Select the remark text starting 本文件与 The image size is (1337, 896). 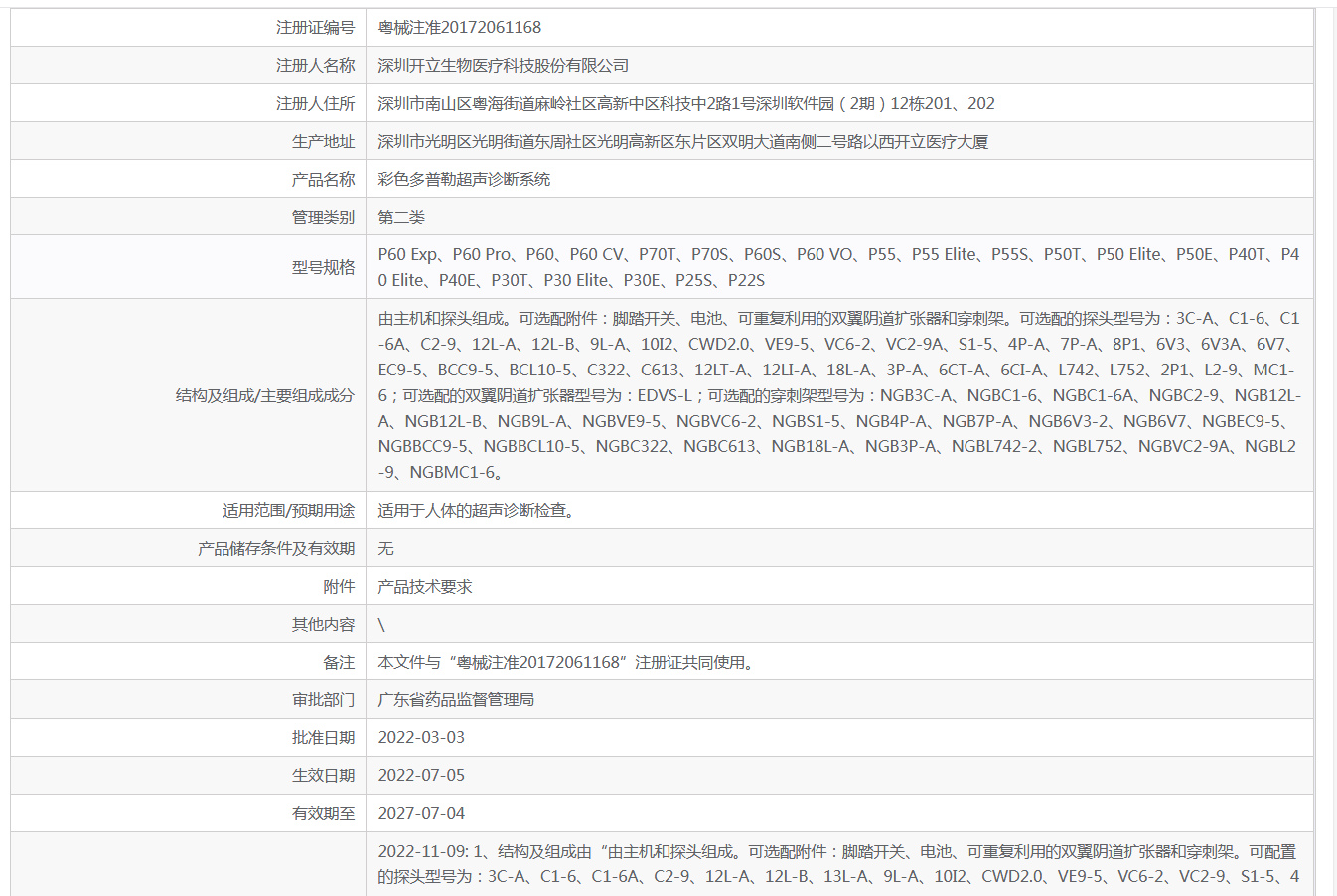click(568, 662)
